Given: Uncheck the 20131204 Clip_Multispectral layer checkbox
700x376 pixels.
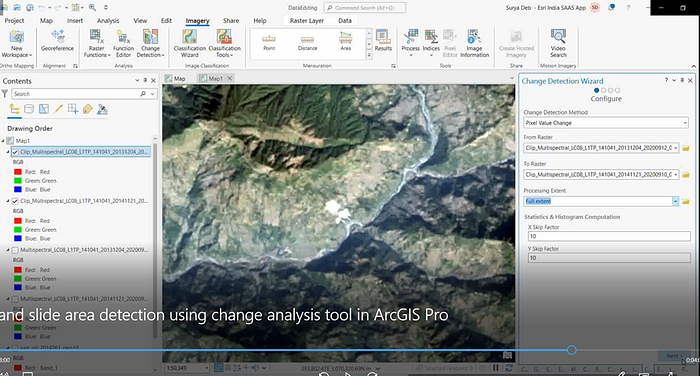Looking at the screenshot, I should click(x=15, y=152).
